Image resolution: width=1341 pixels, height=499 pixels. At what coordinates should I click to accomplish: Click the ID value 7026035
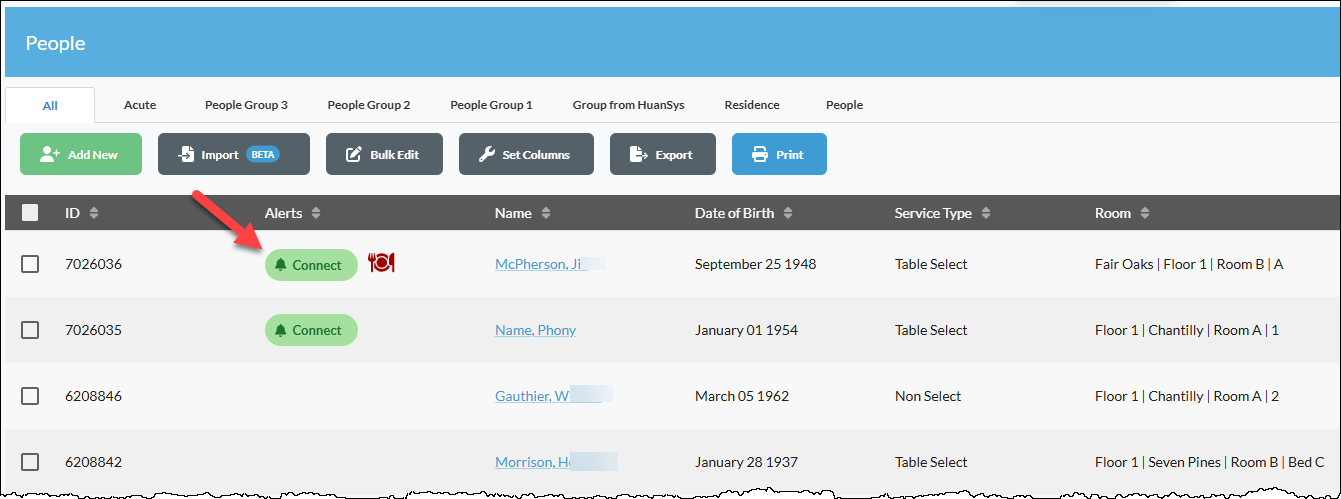pos(93,330)
